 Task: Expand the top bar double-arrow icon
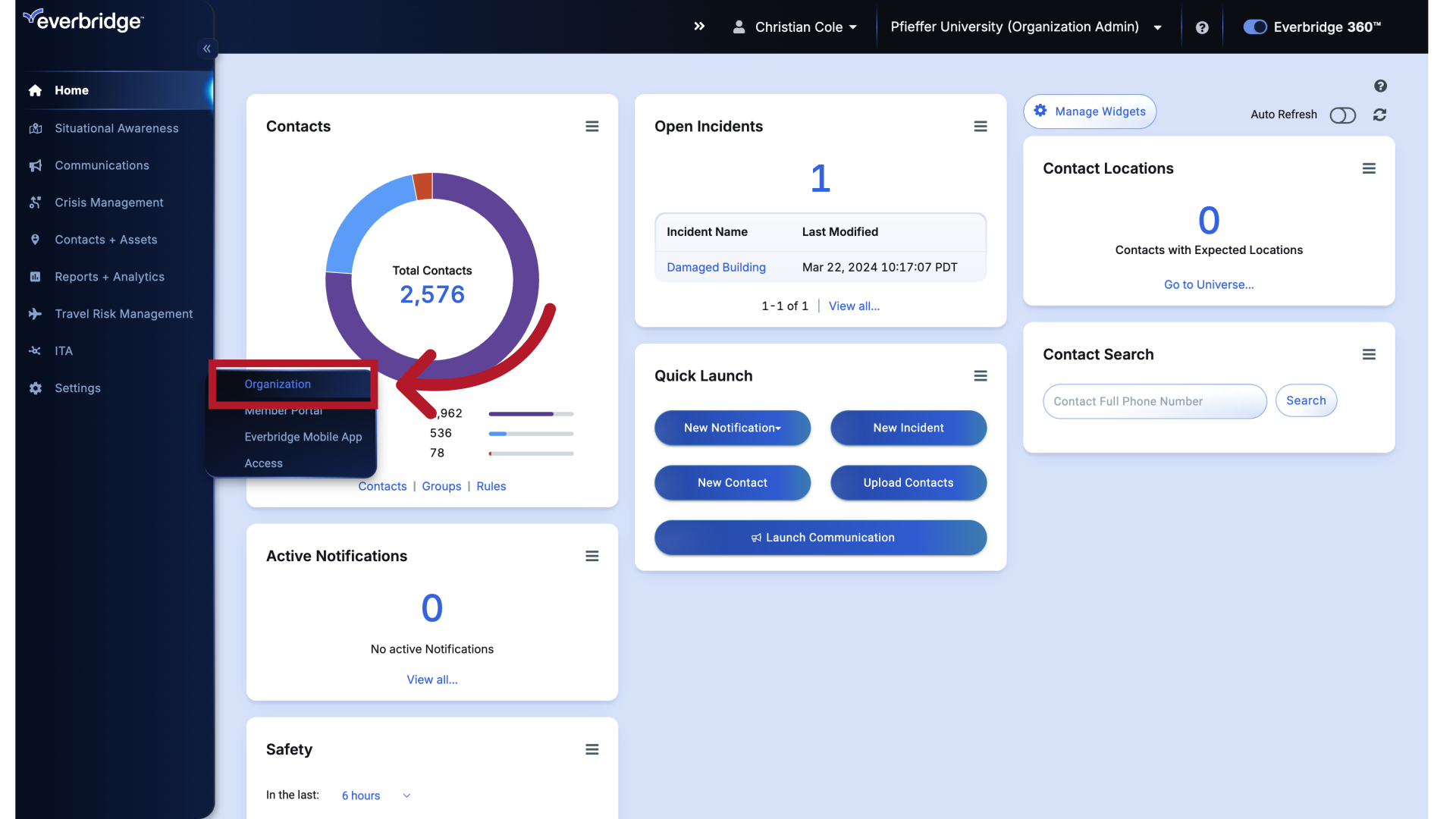point(699,27)
